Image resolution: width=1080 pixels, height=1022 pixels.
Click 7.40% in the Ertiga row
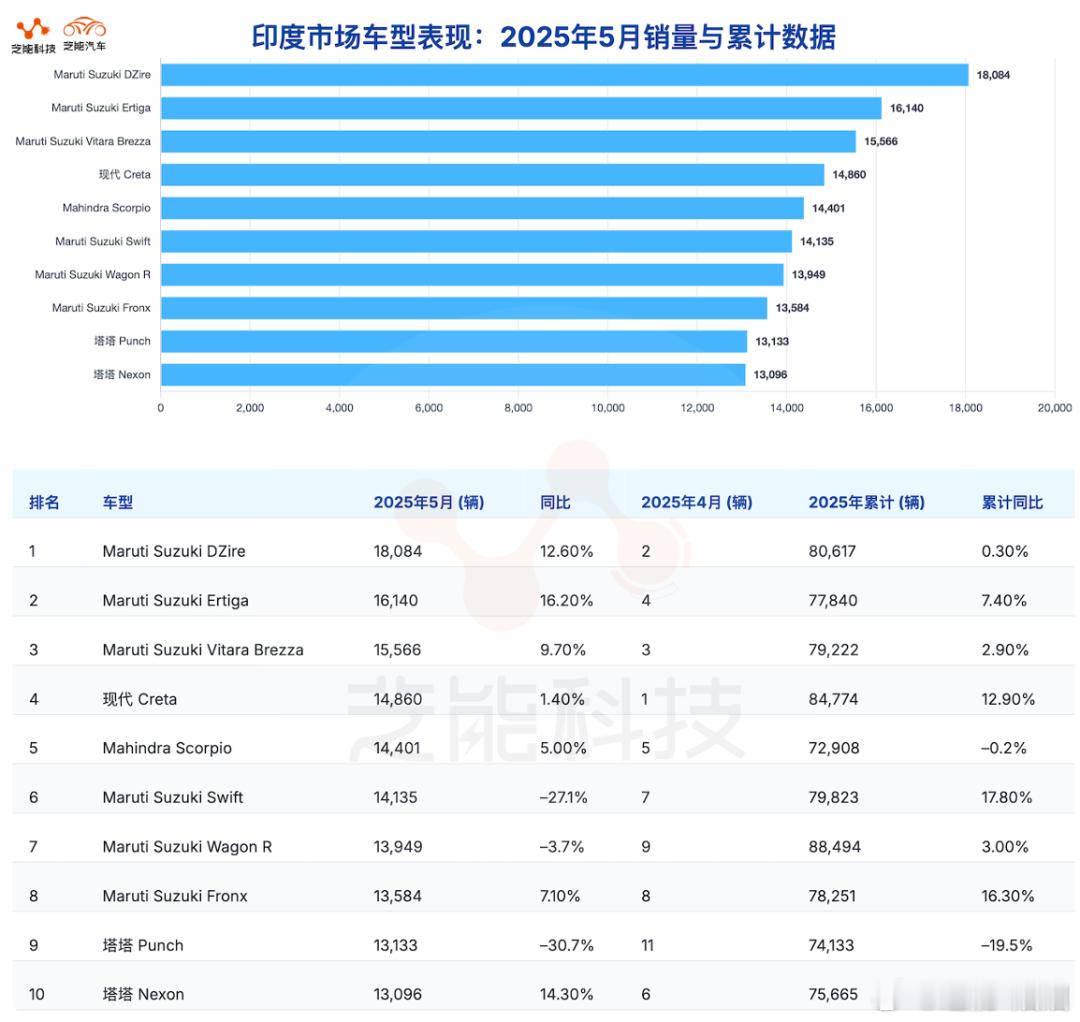(1004, 601)
